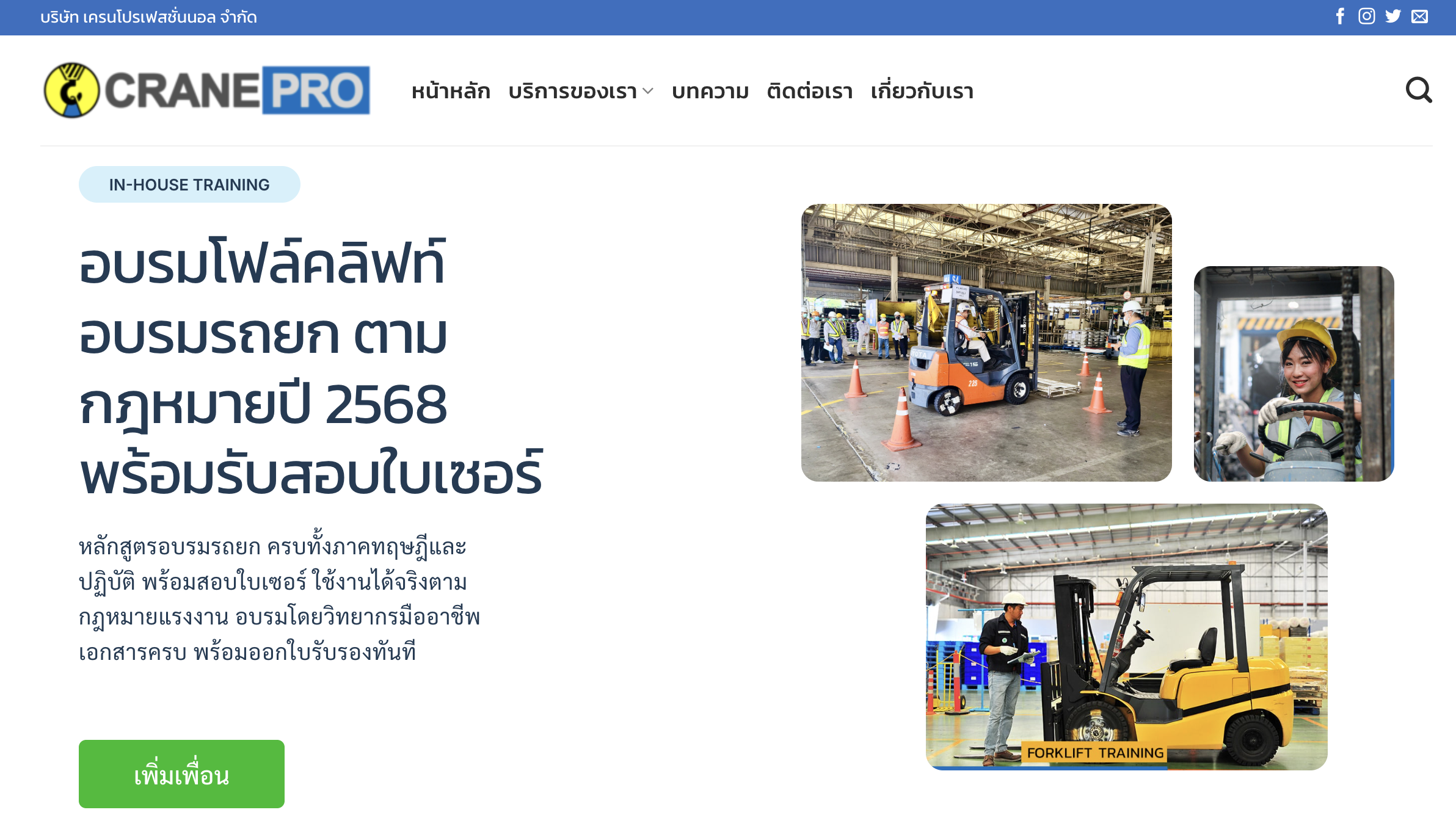
Task: Click the Twitter bird icon
Action: pos(1393,16)
